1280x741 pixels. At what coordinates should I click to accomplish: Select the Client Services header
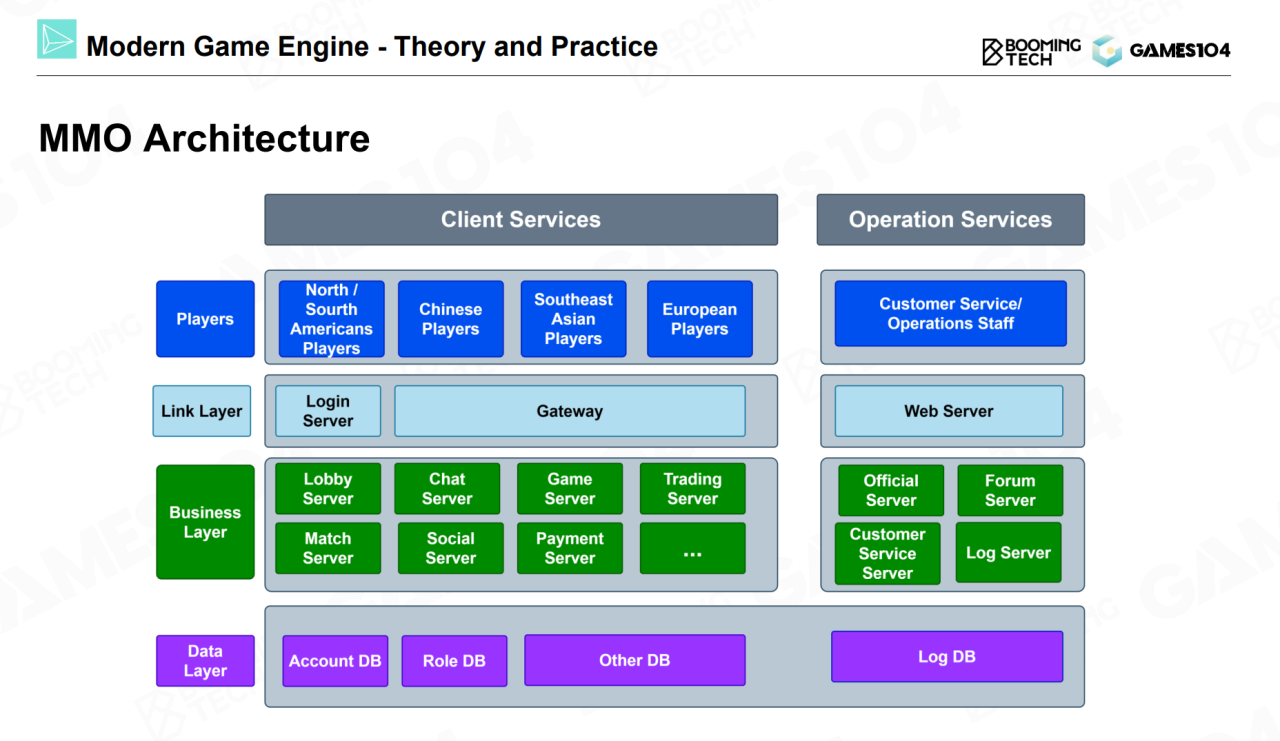tap(520, 220)
